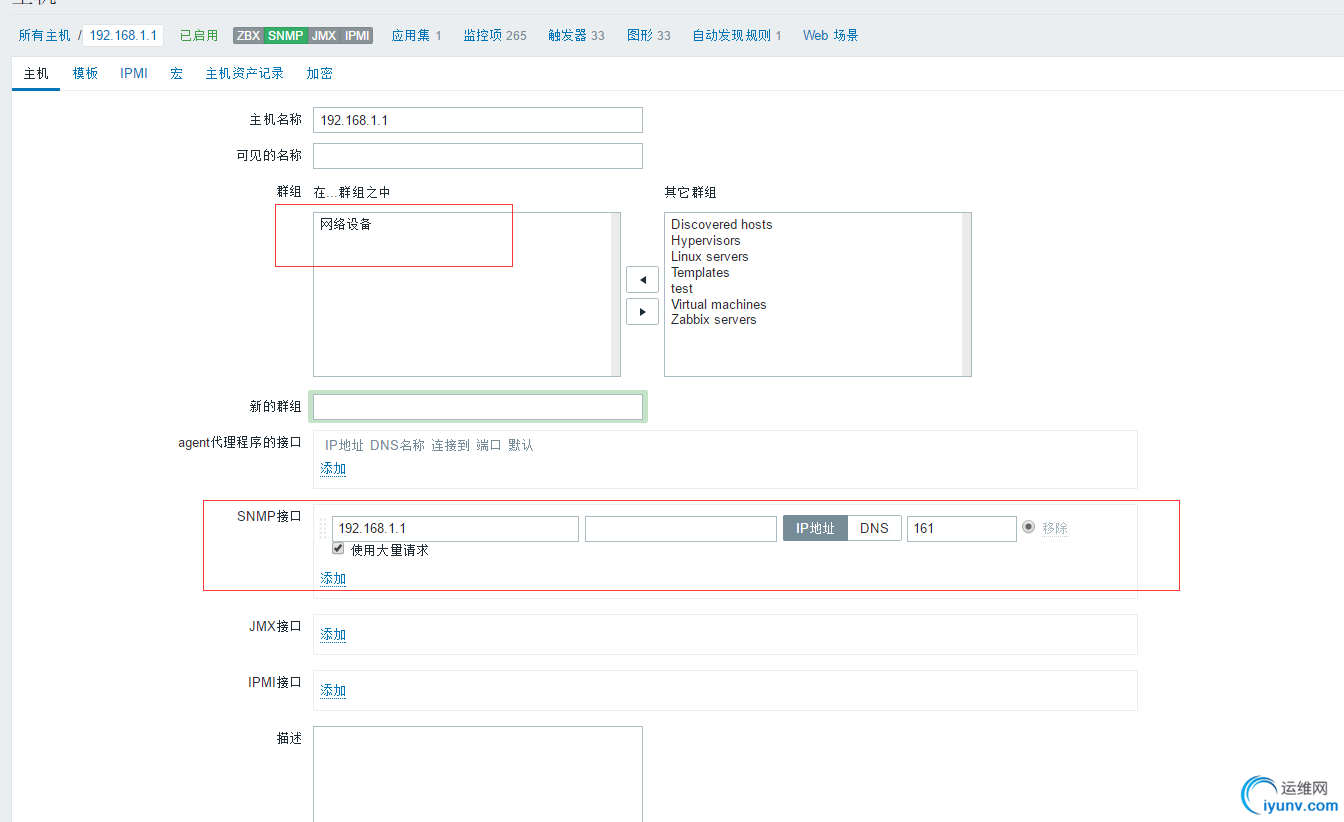Viewport: 1344px width, 822px height.
Task: Add another SNMP interface via 添加
Action: [333, 579]
